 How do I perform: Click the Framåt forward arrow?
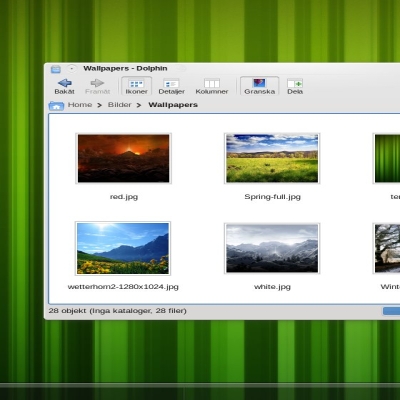[97, 86]
